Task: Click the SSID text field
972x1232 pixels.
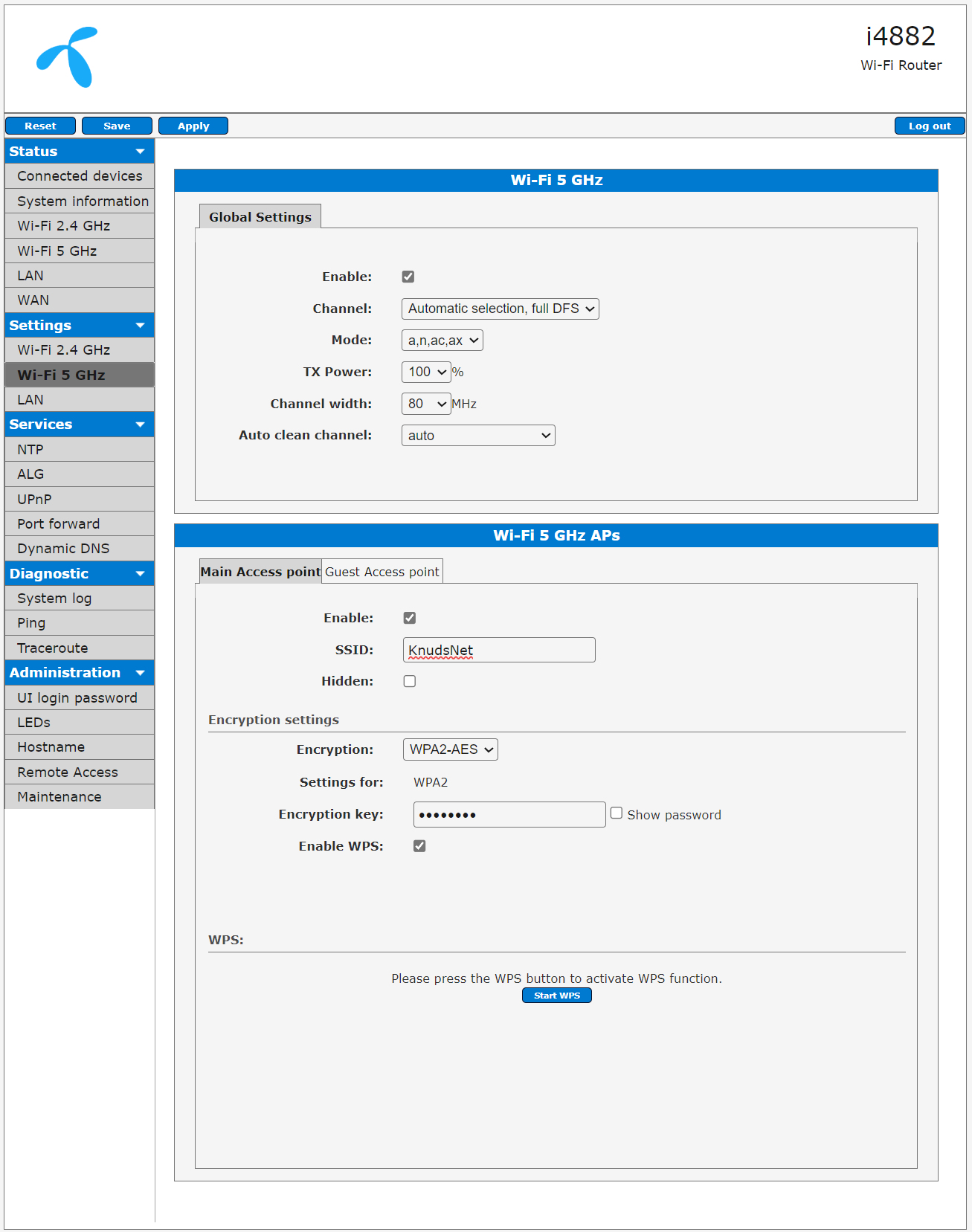Action: 498,650
